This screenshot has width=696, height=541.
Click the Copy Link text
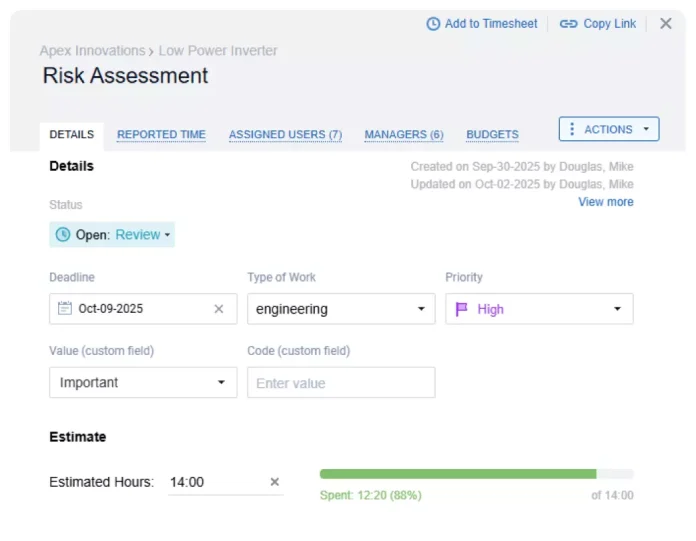click(609, 24)
